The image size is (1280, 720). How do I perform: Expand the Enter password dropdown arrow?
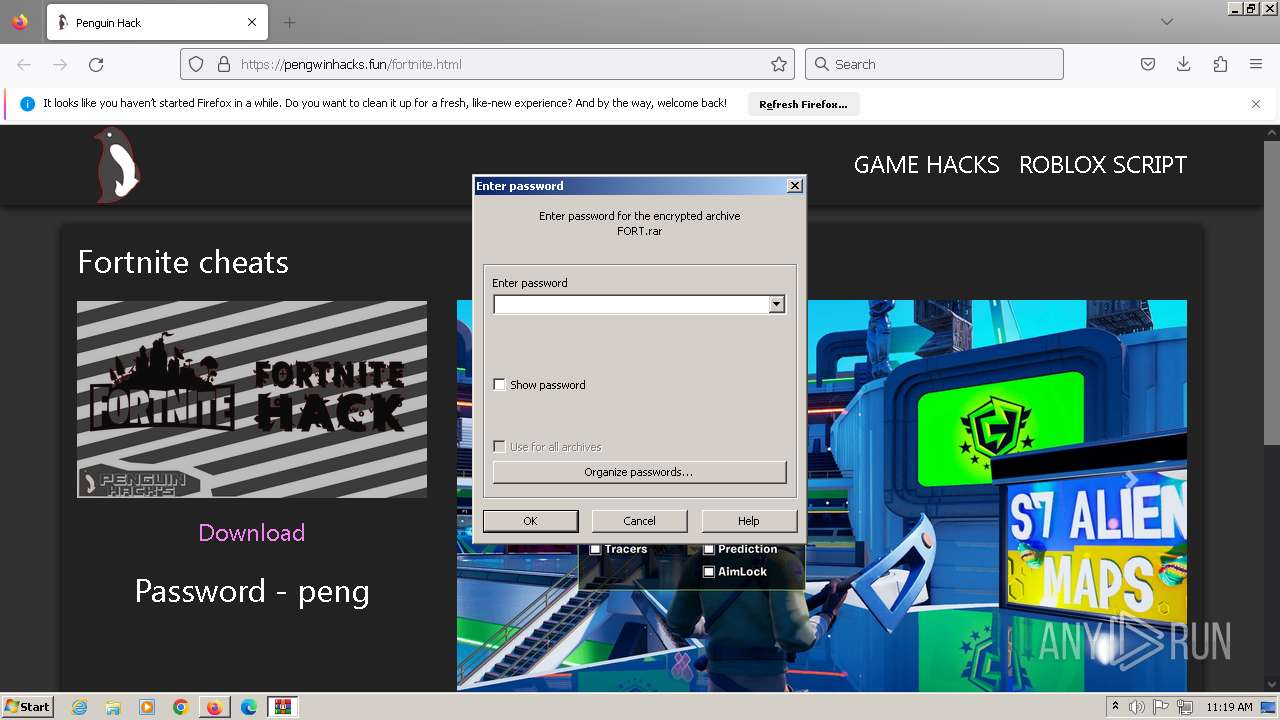[x=777, y=304]
